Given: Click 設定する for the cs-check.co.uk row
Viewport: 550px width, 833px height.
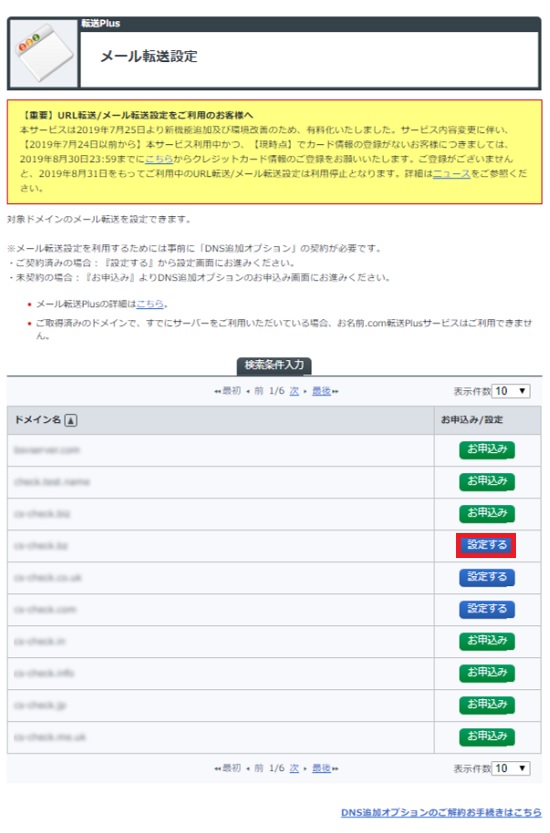Looking at the screenshot, I should 487,577.
